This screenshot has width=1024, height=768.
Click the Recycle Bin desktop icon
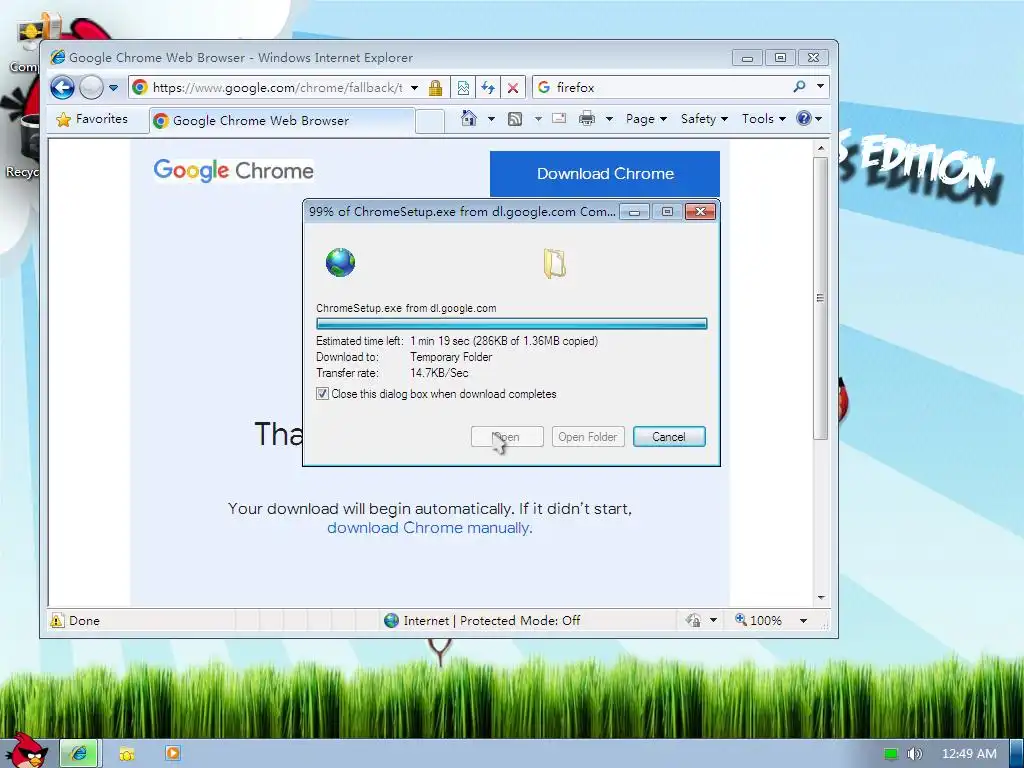coord(22,147)
